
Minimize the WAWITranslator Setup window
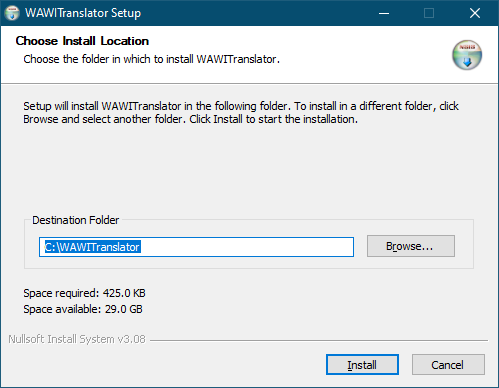384,13
